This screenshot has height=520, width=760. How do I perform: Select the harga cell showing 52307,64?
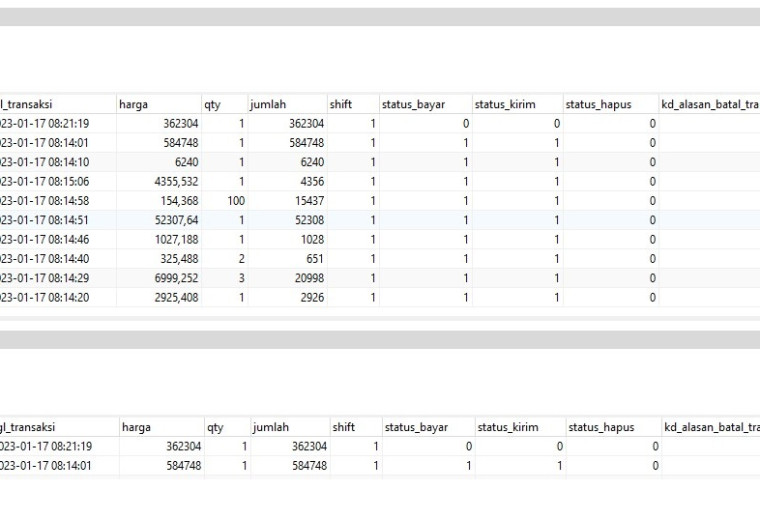click(158, 220)
